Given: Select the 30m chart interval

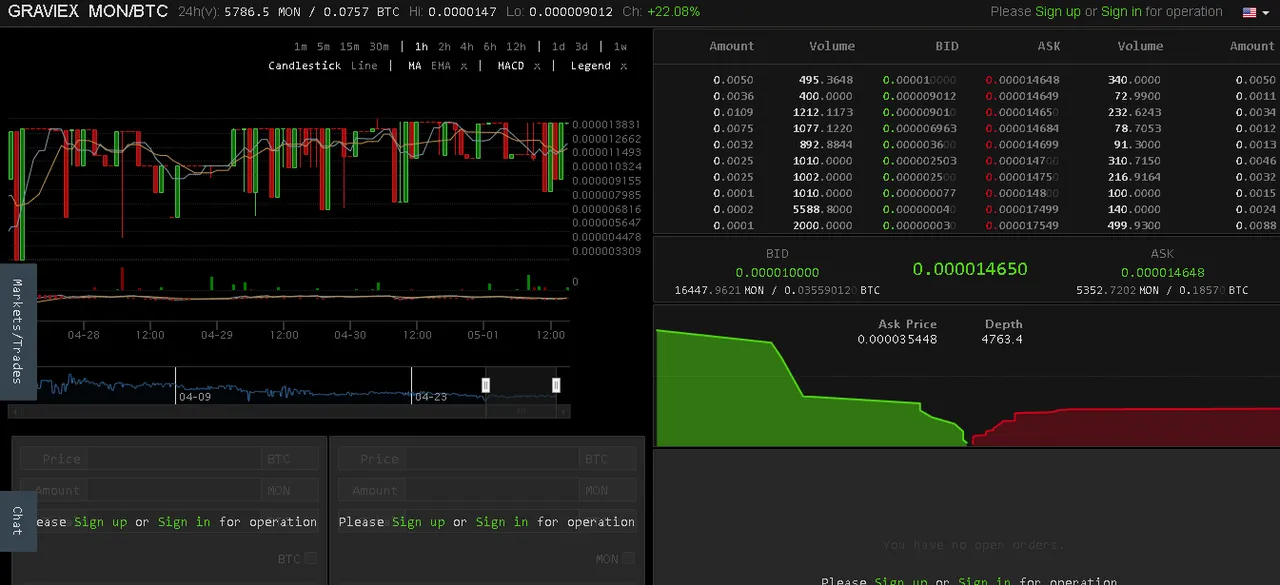Looking at the screenshot, I should [379, 46].
